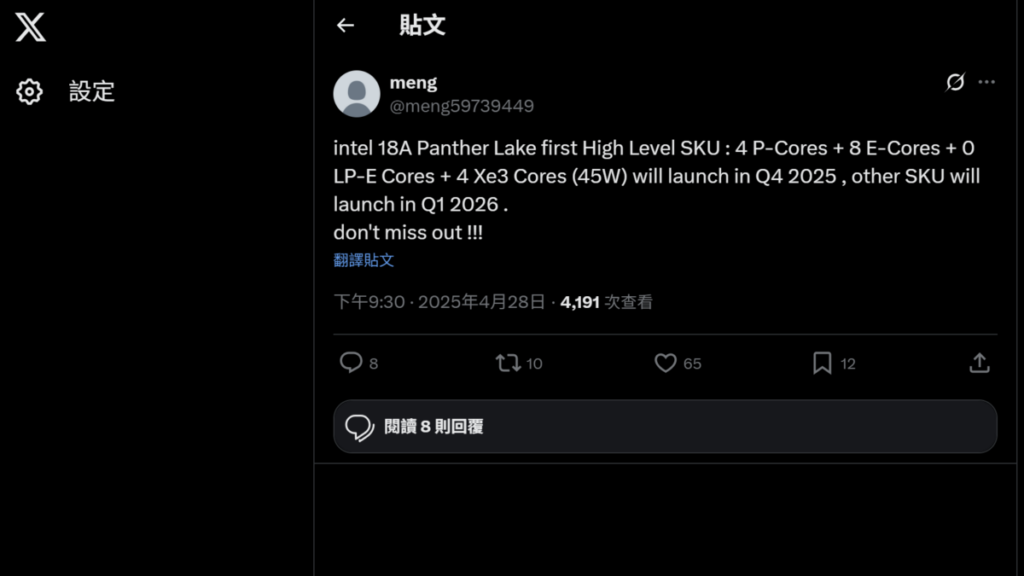Click the 貼文 page header title

pyautogui.click(x=423, y=25)
